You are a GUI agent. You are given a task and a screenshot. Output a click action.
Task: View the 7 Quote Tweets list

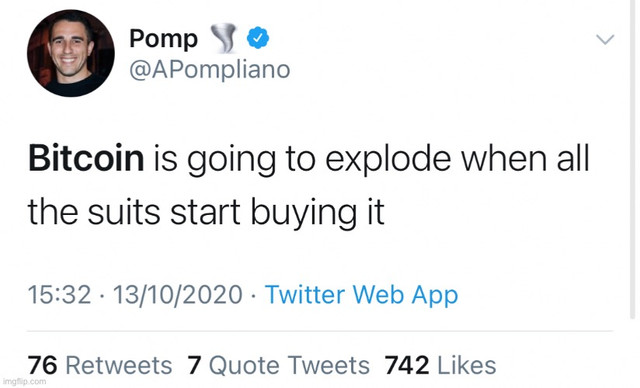pyautogui.click(x=278, y=365)
